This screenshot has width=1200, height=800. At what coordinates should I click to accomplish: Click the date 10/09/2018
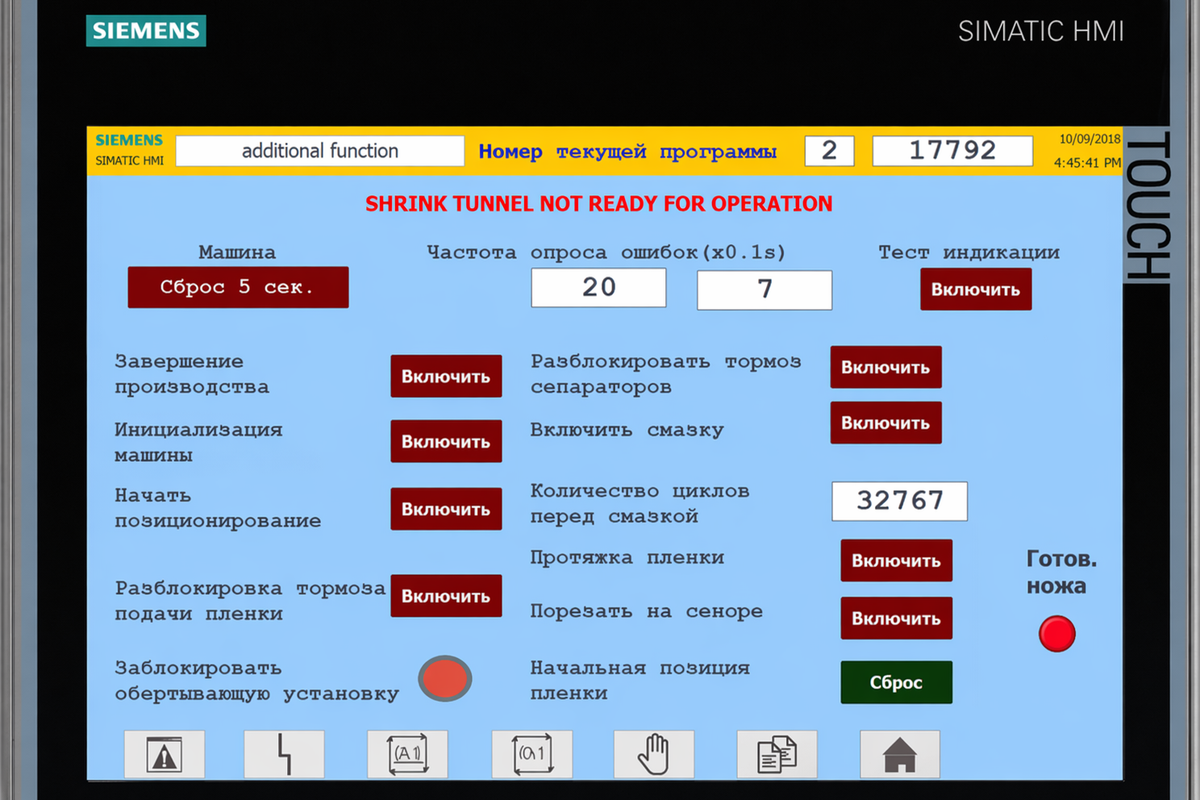[1090, 139]
